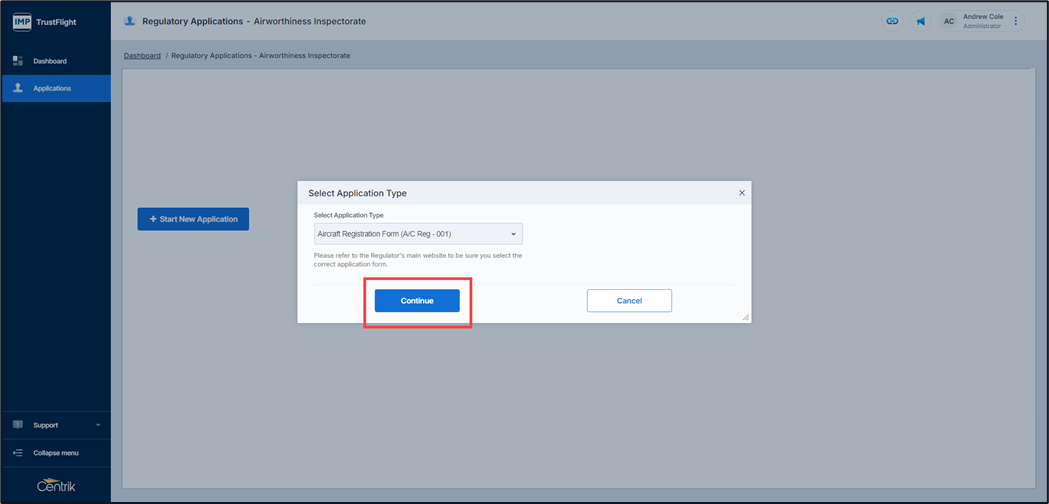Click the Continue button
Screen dimensions: 1049x504
pyautogui.click(x=417, y=301)
